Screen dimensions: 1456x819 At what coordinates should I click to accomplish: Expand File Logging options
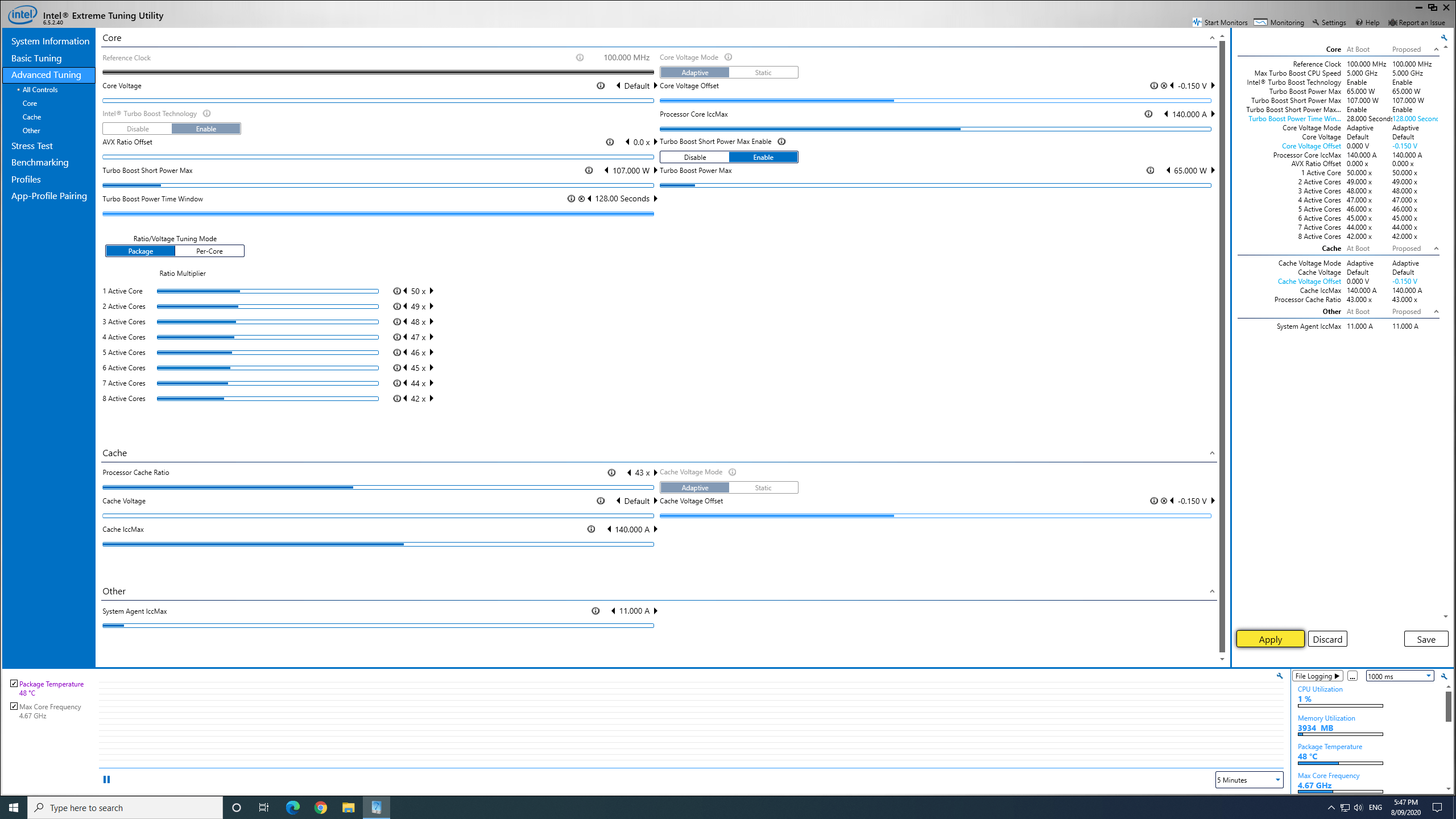click(1317, 676)
